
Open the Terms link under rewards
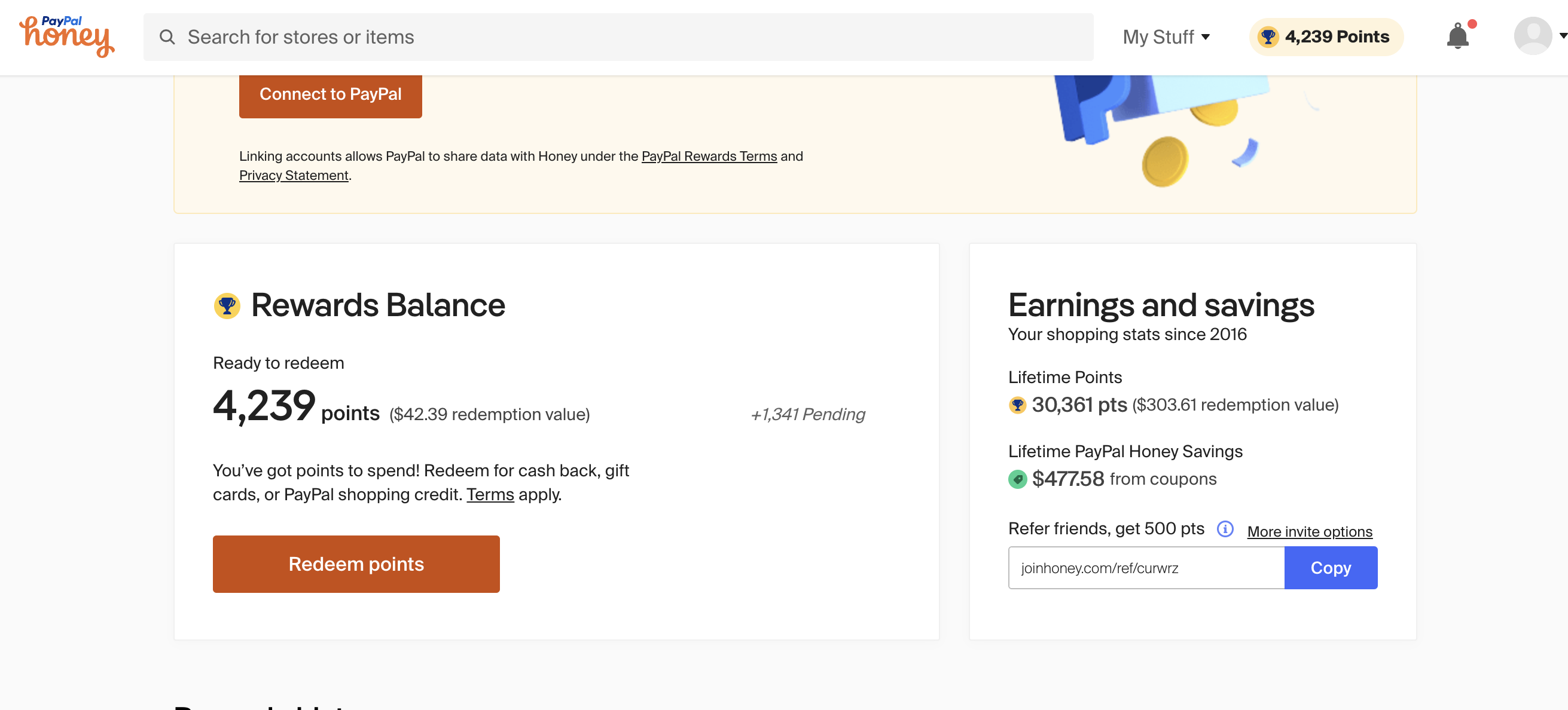[x=490, y=495]
